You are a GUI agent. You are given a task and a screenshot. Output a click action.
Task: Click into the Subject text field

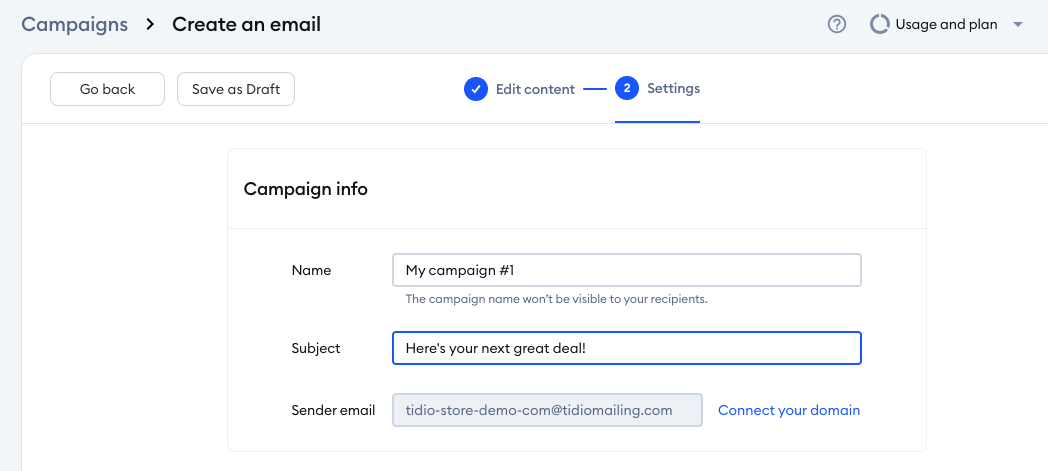coord(627,348)
